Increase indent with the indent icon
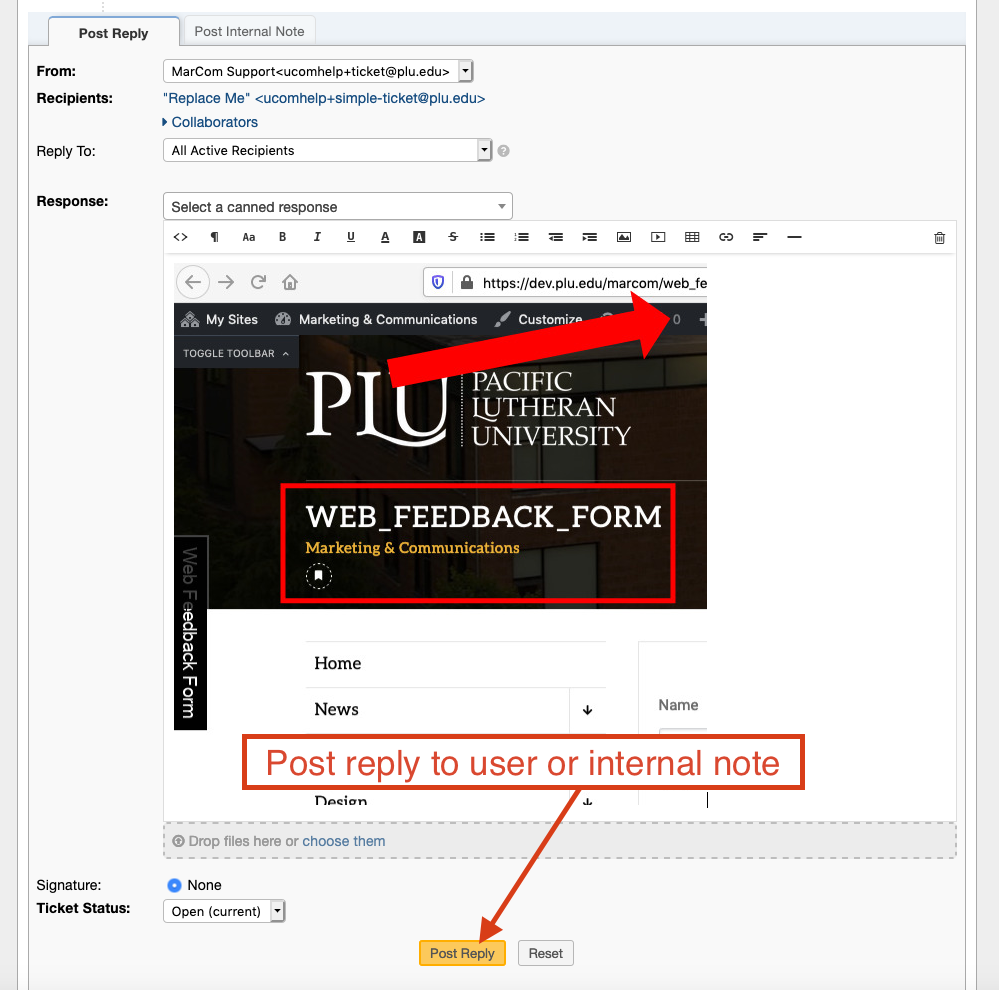Viewport: 999px width, 990px height. [589, 237]
